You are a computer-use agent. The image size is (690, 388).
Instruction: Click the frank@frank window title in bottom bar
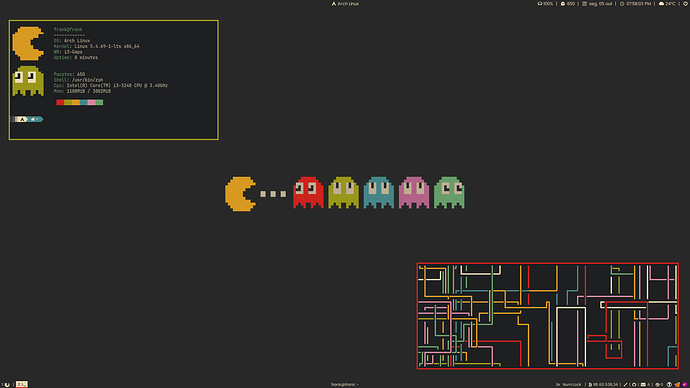click(x=345, y=384)
